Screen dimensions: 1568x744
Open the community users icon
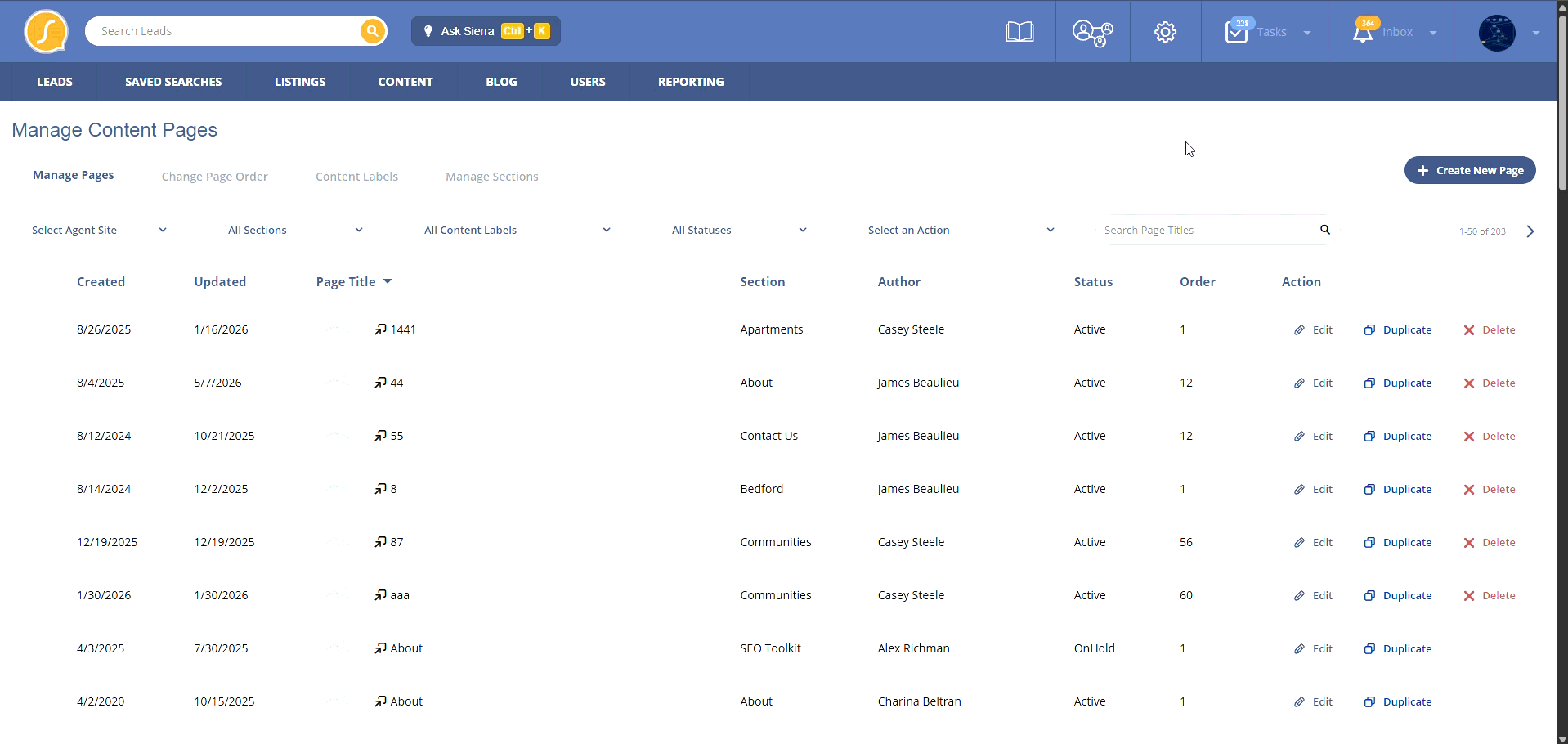(1092, 32)
